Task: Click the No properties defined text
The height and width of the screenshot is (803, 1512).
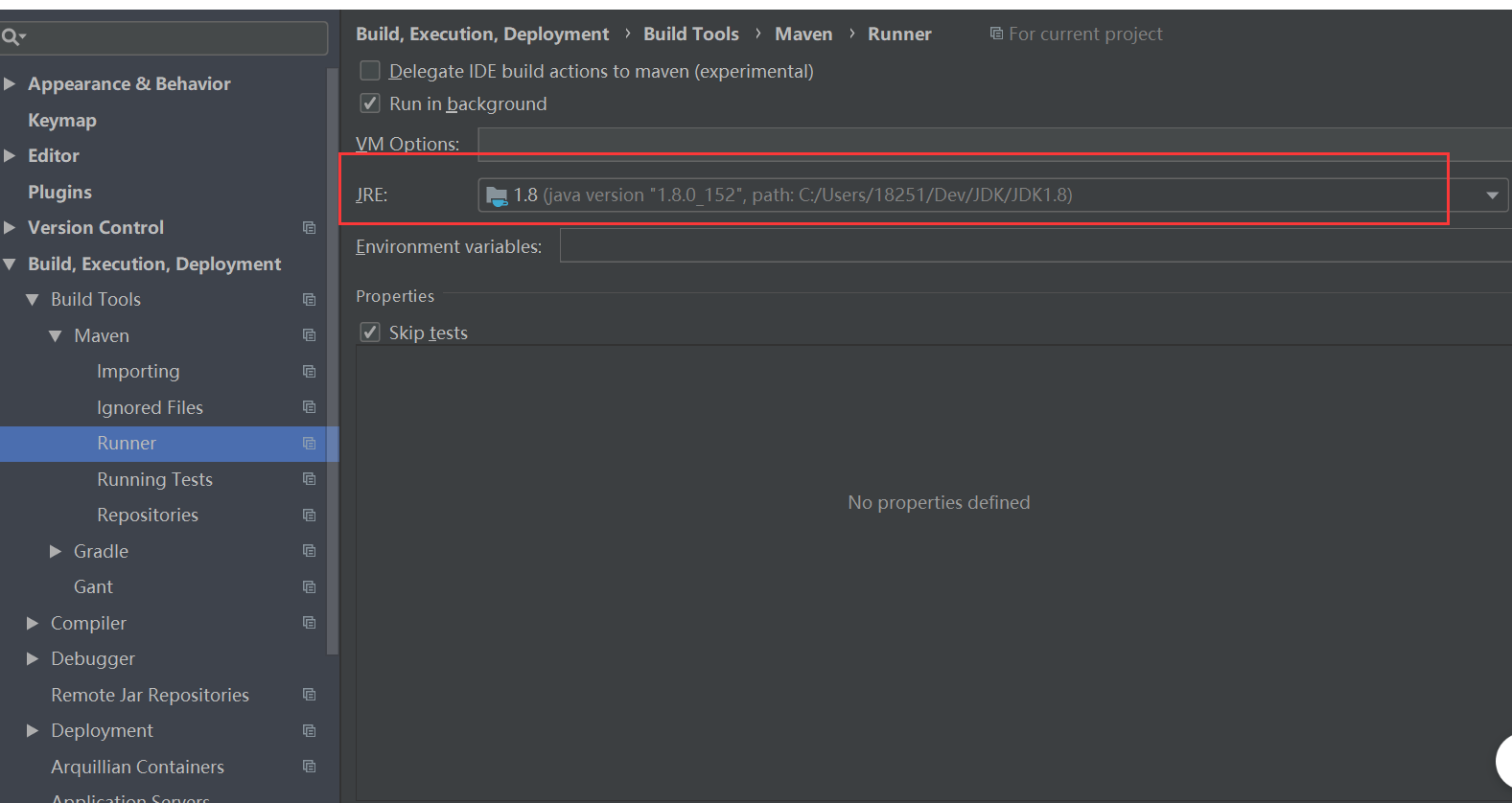Action: [x=939, y=502]
